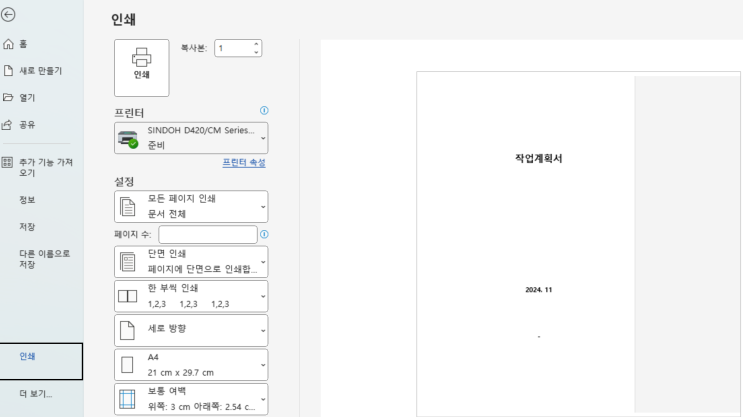Screen dimensions: 743x417
Task: Open the 한 부씩 인쇄 collate dropdown
Action: pyautogui.click(x=191, y=296)
